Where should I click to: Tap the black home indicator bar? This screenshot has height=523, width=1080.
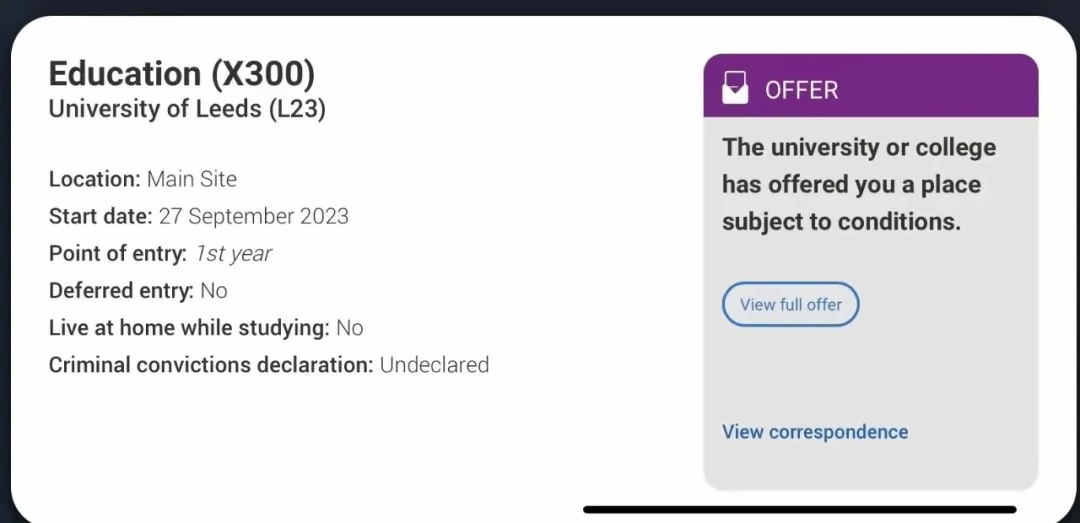coord(800,510)
